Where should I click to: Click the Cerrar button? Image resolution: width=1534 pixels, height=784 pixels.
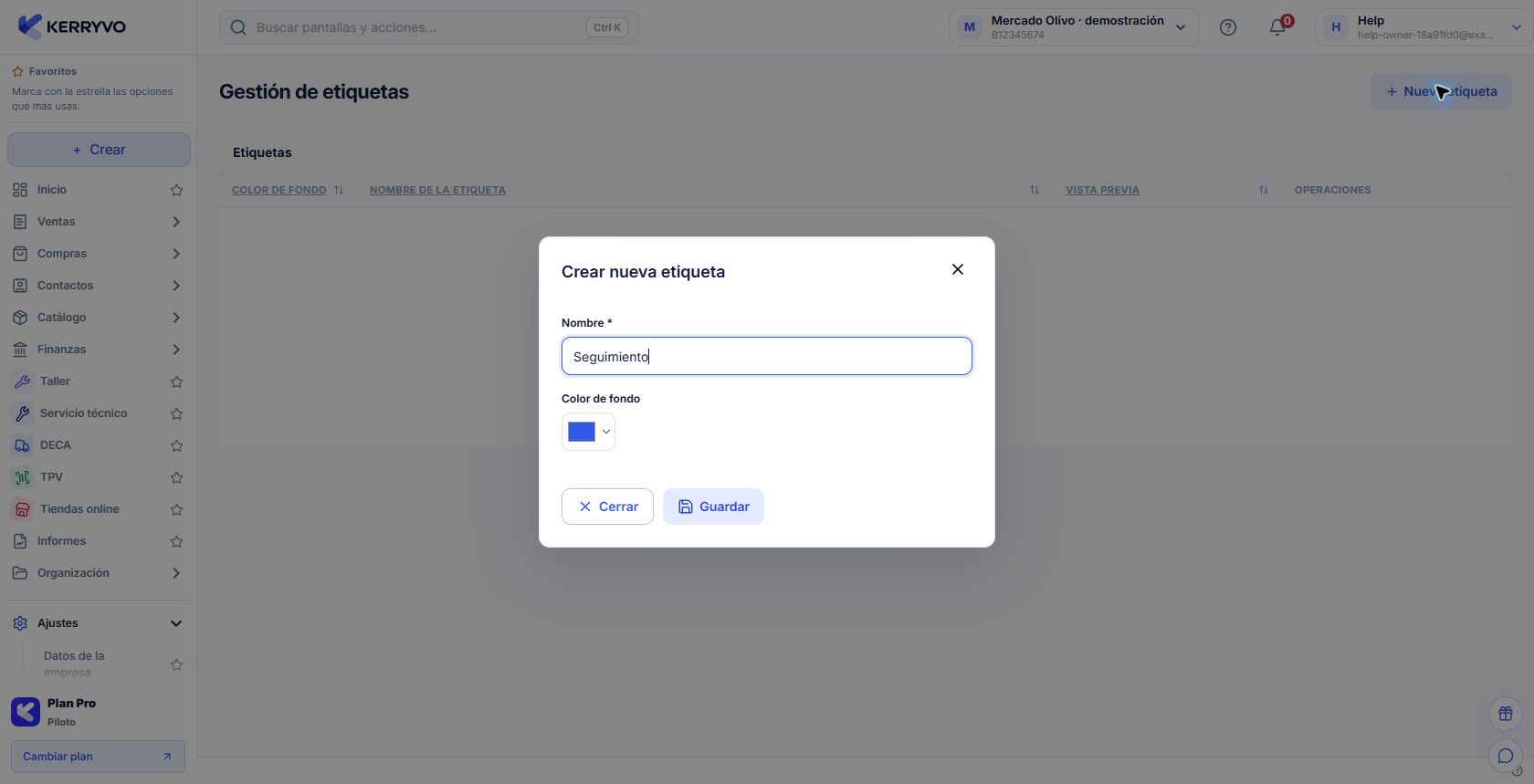[607, 507]
